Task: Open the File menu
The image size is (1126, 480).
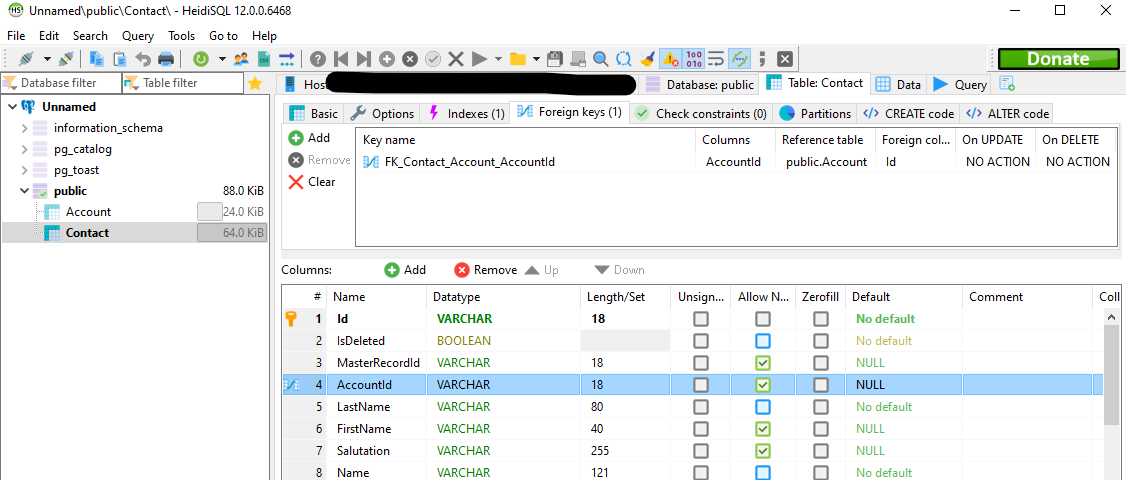Action: tap(16, 35)
